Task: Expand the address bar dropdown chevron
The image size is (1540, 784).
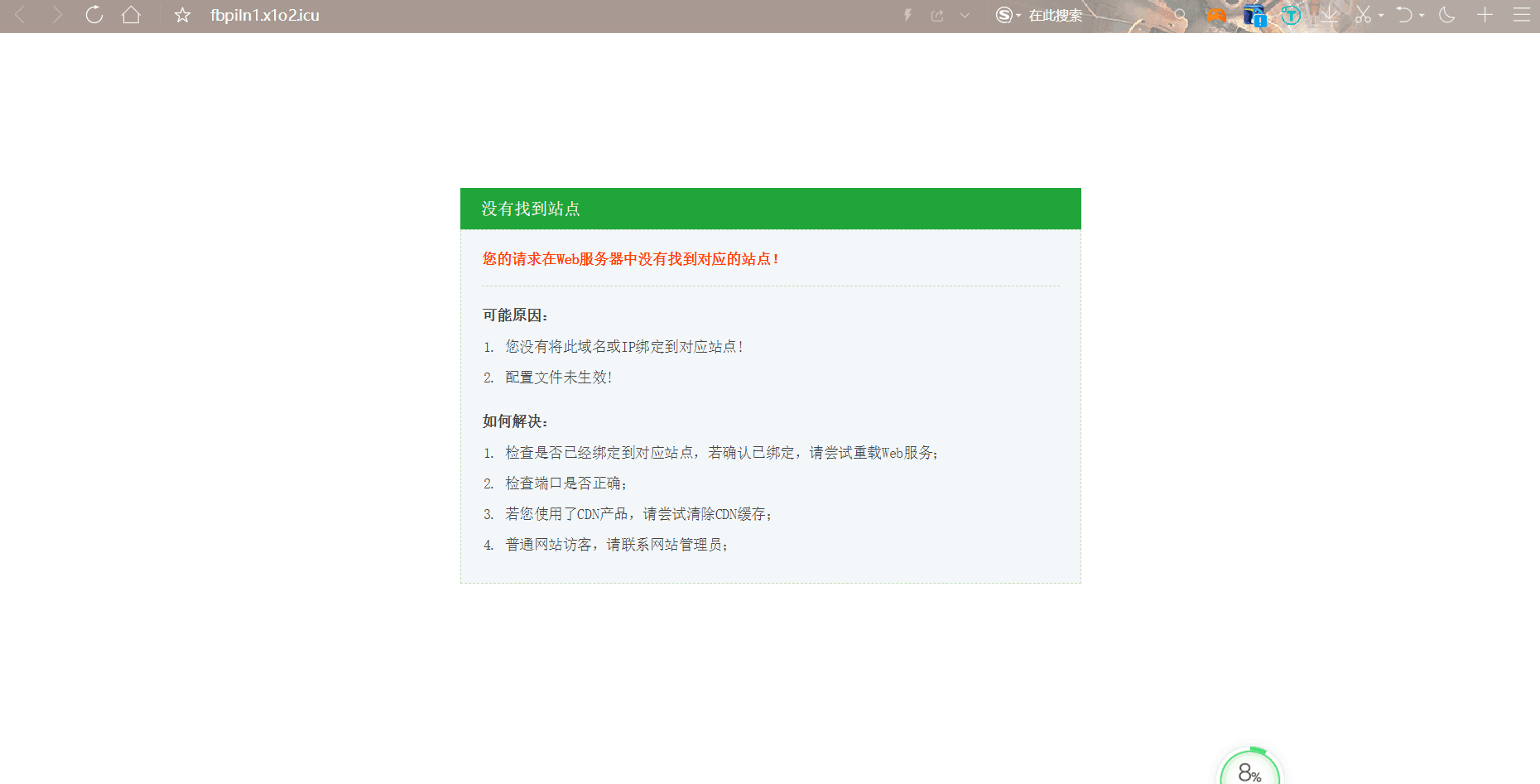Action: pos(965,16)
